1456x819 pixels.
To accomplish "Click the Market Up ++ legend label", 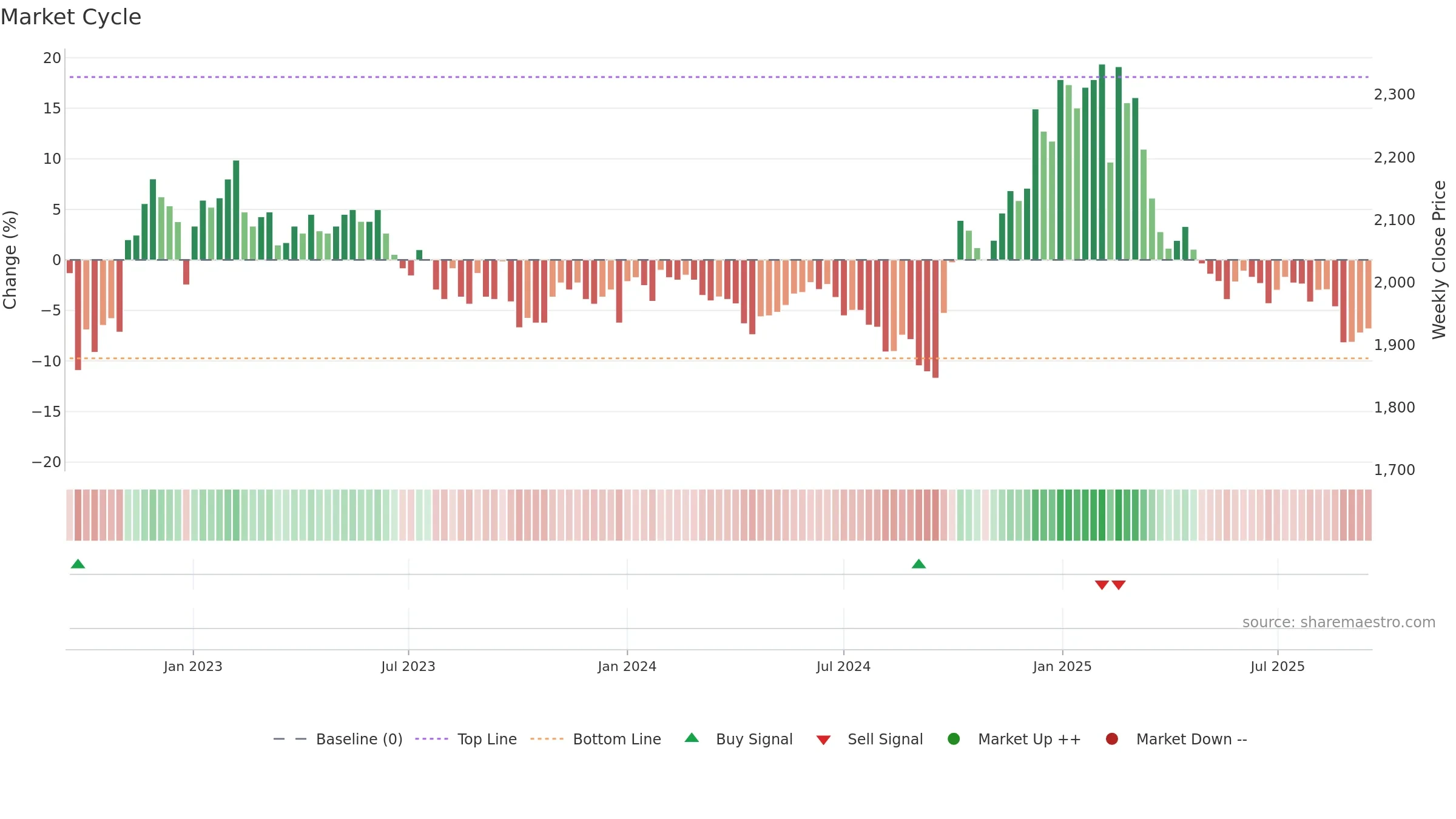I will 1030,739.
